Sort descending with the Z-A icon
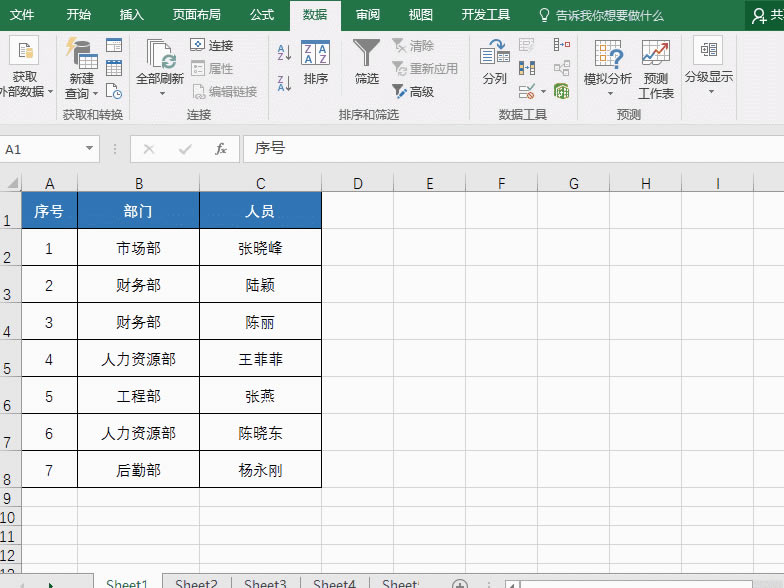Viewport: 784px width, 588px height. 284,83
